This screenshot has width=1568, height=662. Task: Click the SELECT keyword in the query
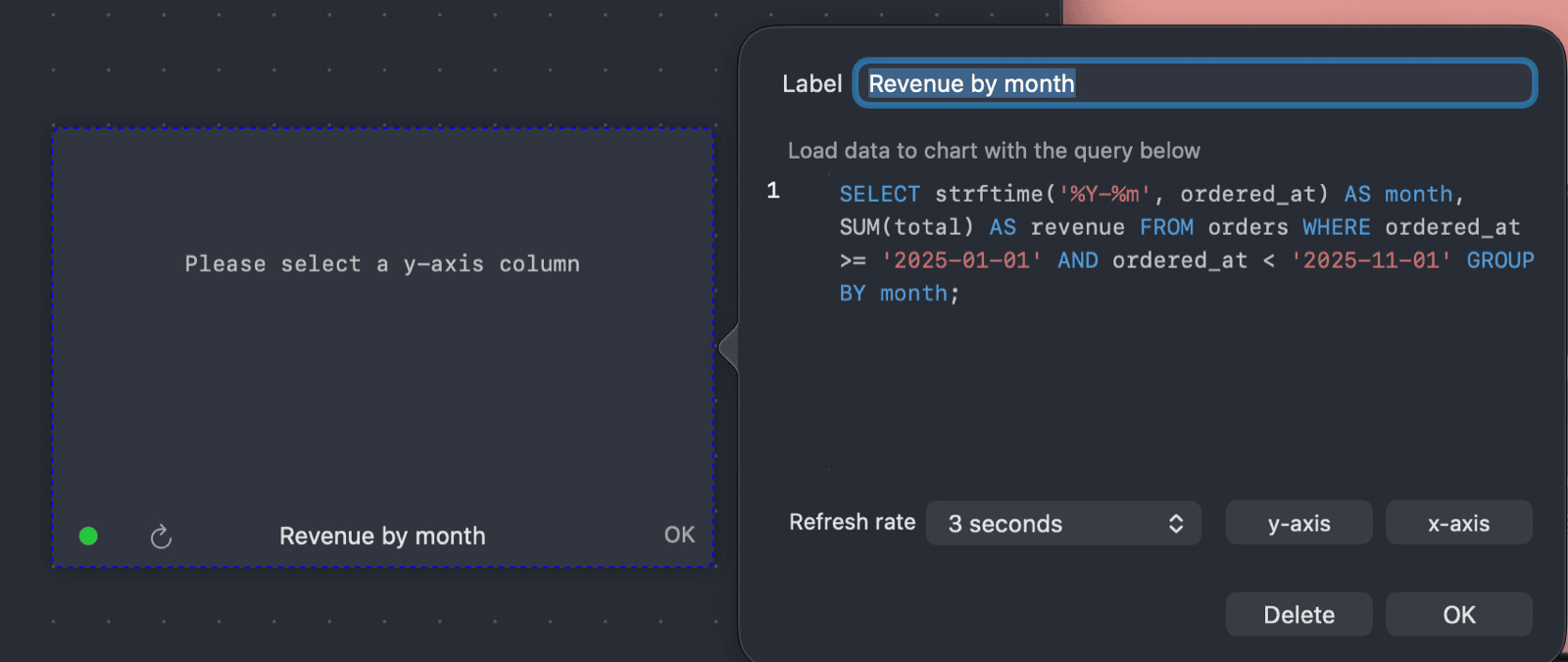pos(879,194)
